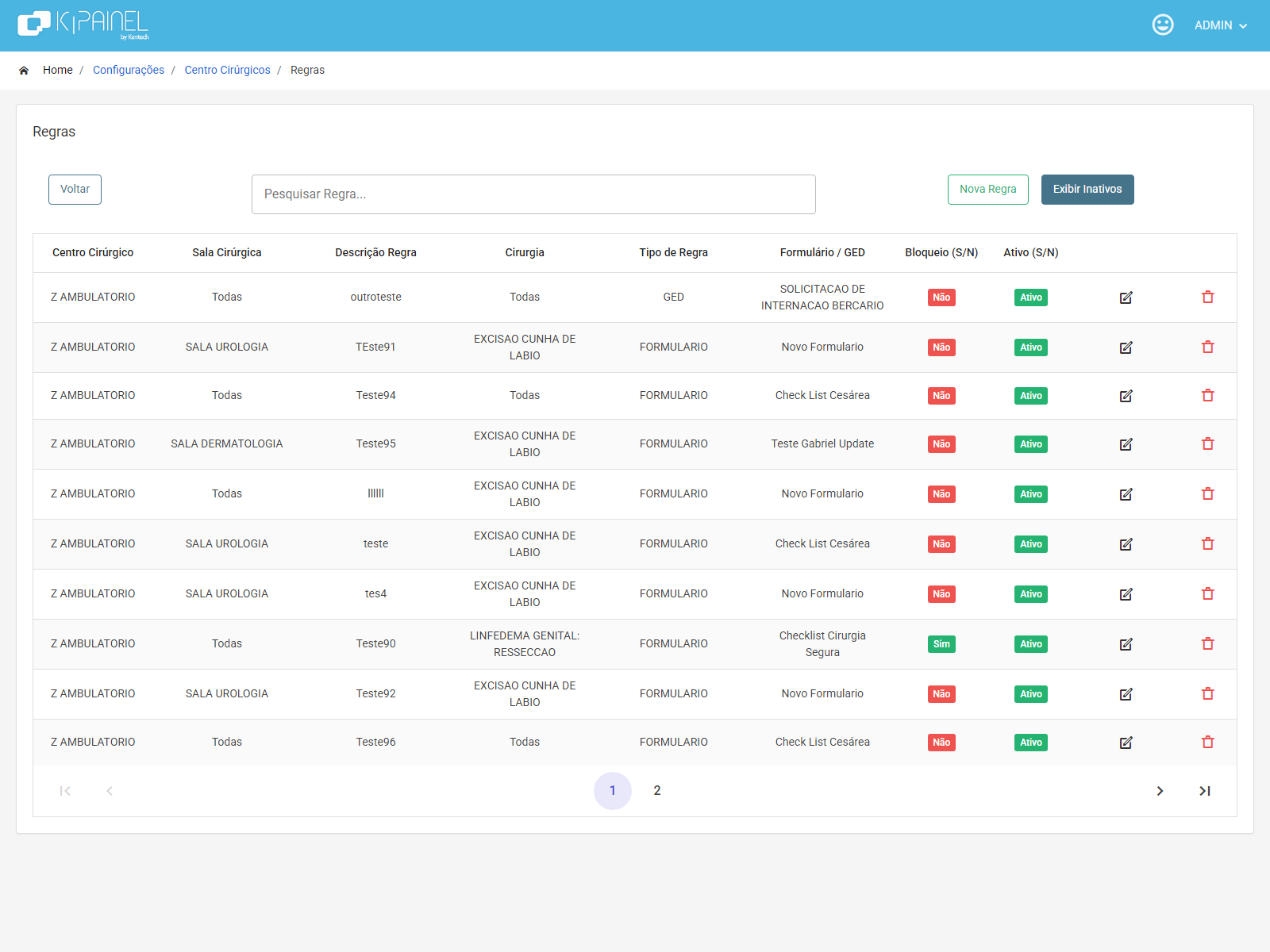Edit the outroteste rule
This screenshot has height=952, width=1270.
pyautogui.click(x=1126, y=297)
